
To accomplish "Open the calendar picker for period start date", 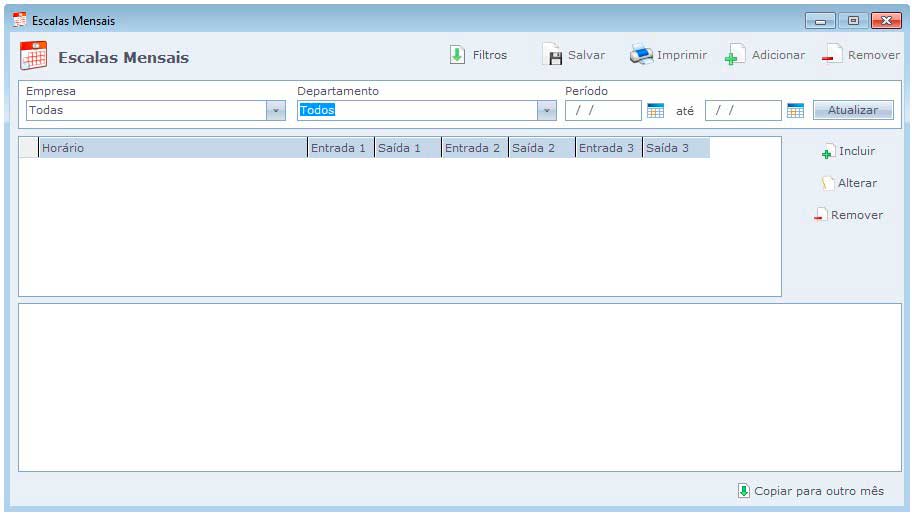I will [656, 111].
